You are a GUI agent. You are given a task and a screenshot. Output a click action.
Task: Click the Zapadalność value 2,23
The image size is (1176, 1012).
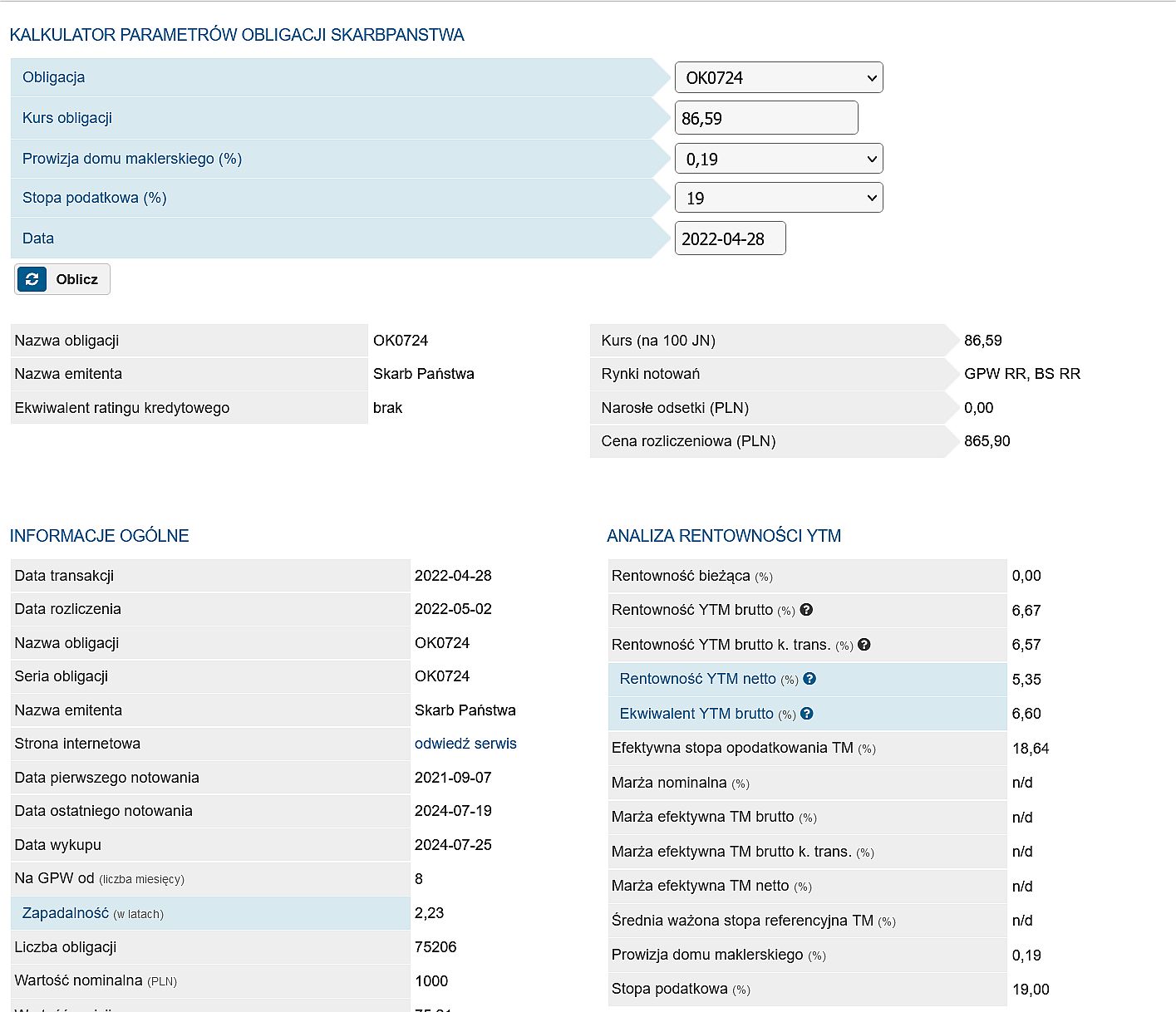coord(430,913)
